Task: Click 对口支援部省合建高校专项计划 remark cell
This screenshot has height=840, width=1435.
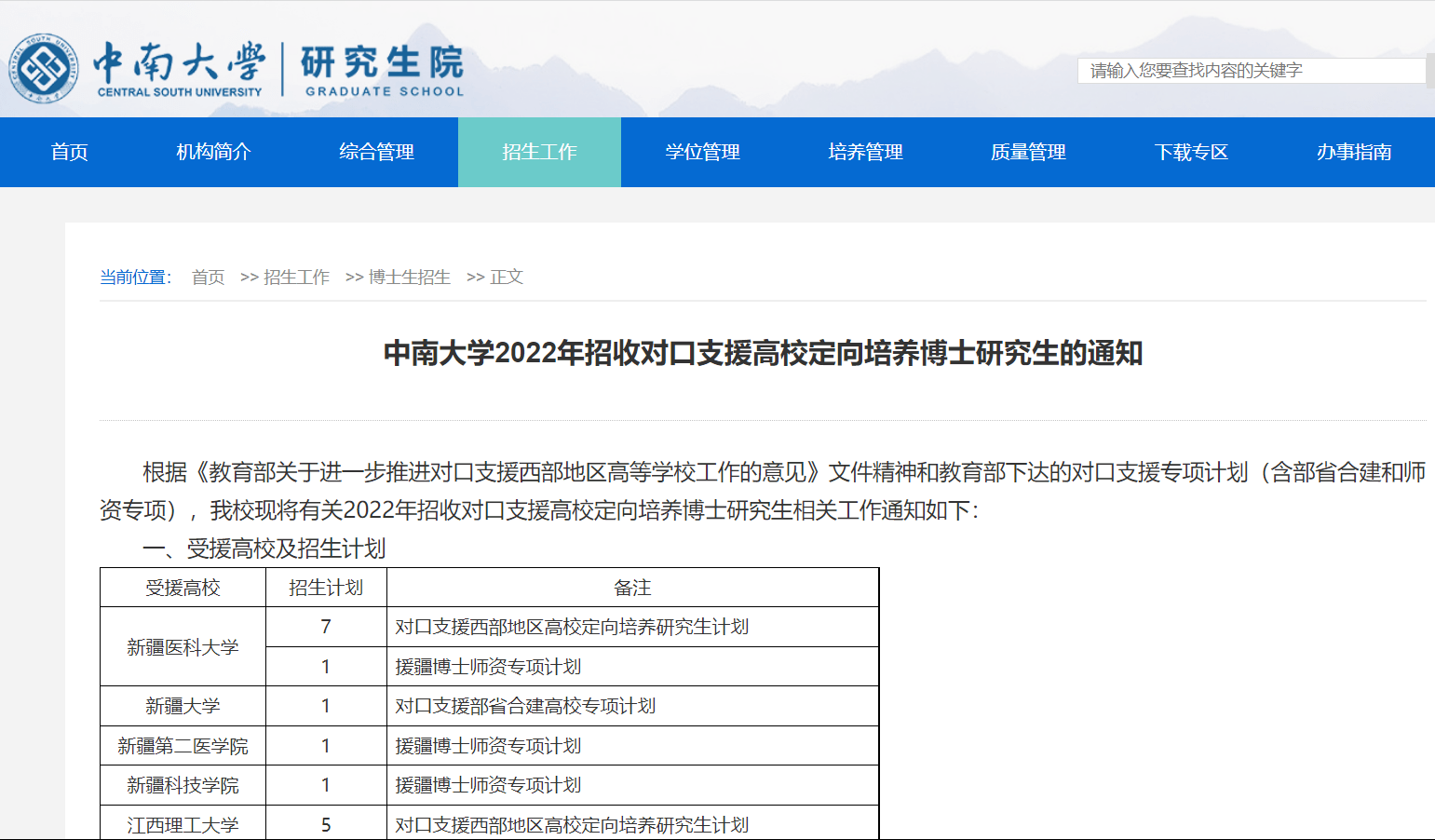Action: 632,706
